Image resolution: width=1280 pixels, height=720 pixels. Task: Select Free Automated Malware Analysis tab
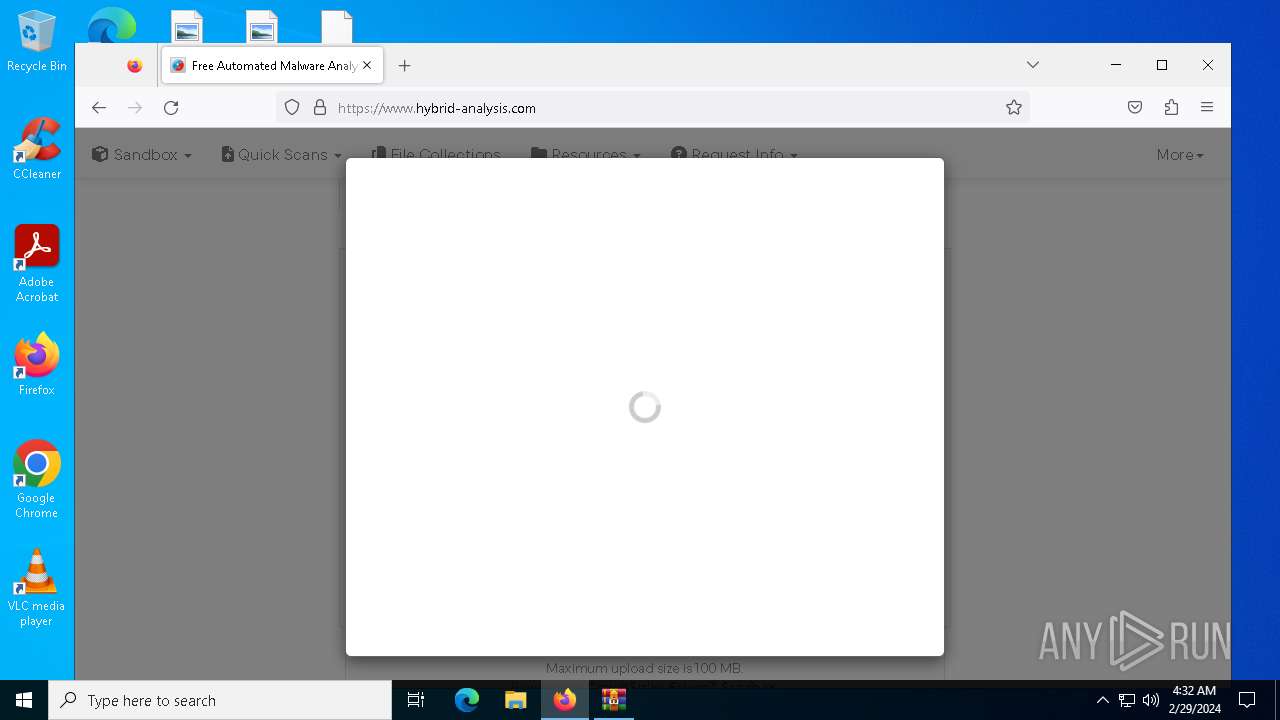pyautogui.click(x=272, y=66)
